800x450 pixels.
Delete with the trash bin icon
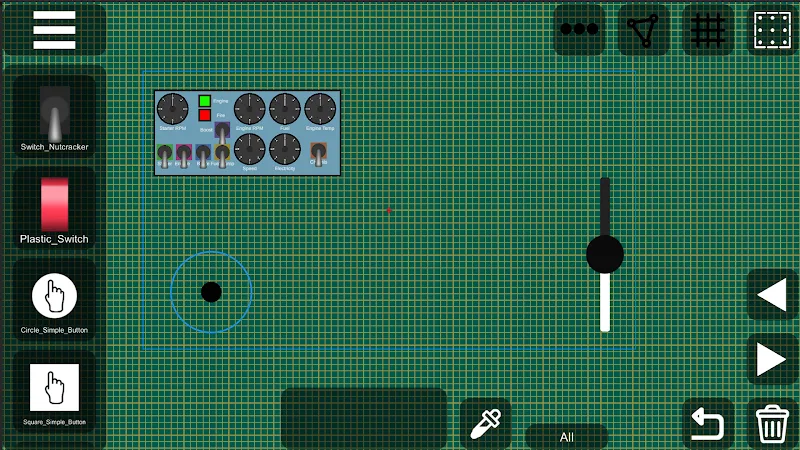[x=772, y=424]
